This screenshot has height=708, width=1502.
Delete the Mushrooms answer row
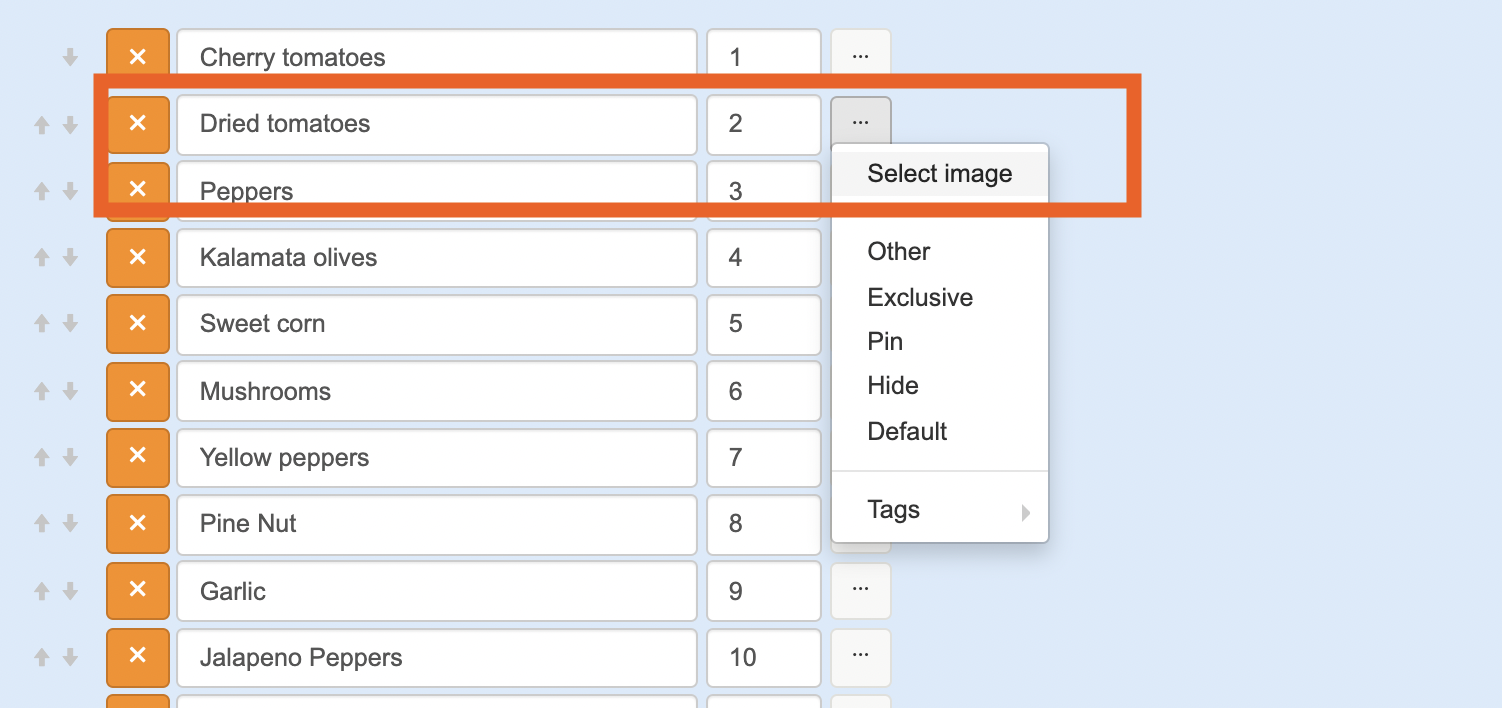click(x=138, y=390)
